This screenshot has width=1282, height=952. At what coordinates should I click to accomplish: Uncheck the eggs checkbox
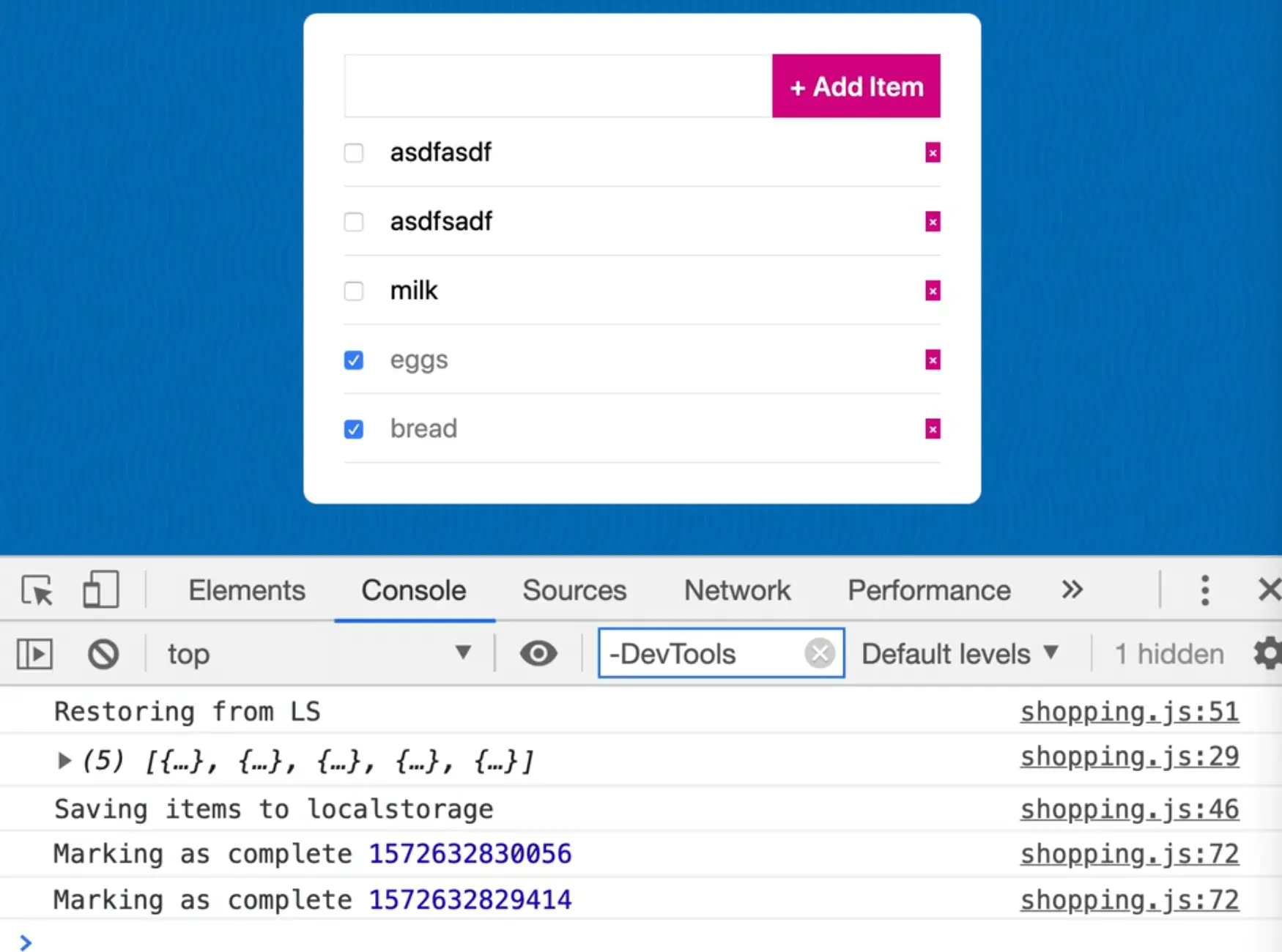(354, 360)
